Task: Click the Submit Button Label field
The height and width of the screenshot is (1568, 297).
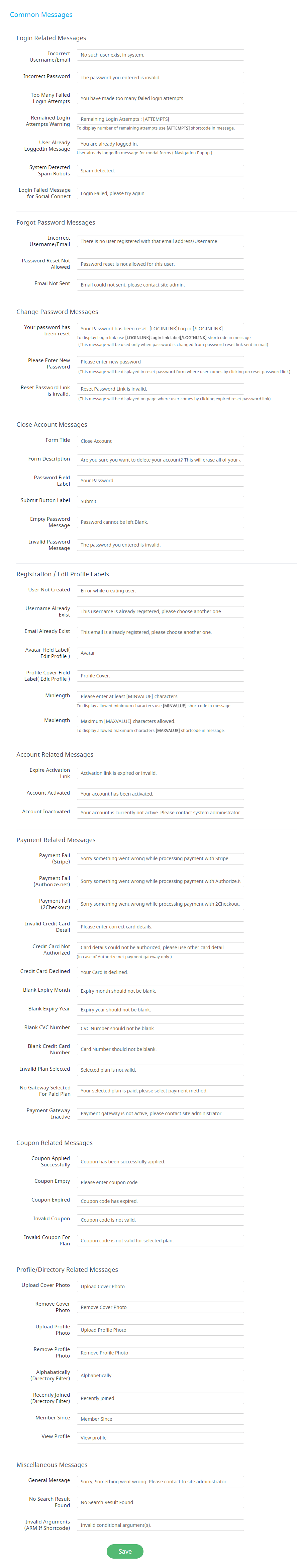Action: click(160, 502)
